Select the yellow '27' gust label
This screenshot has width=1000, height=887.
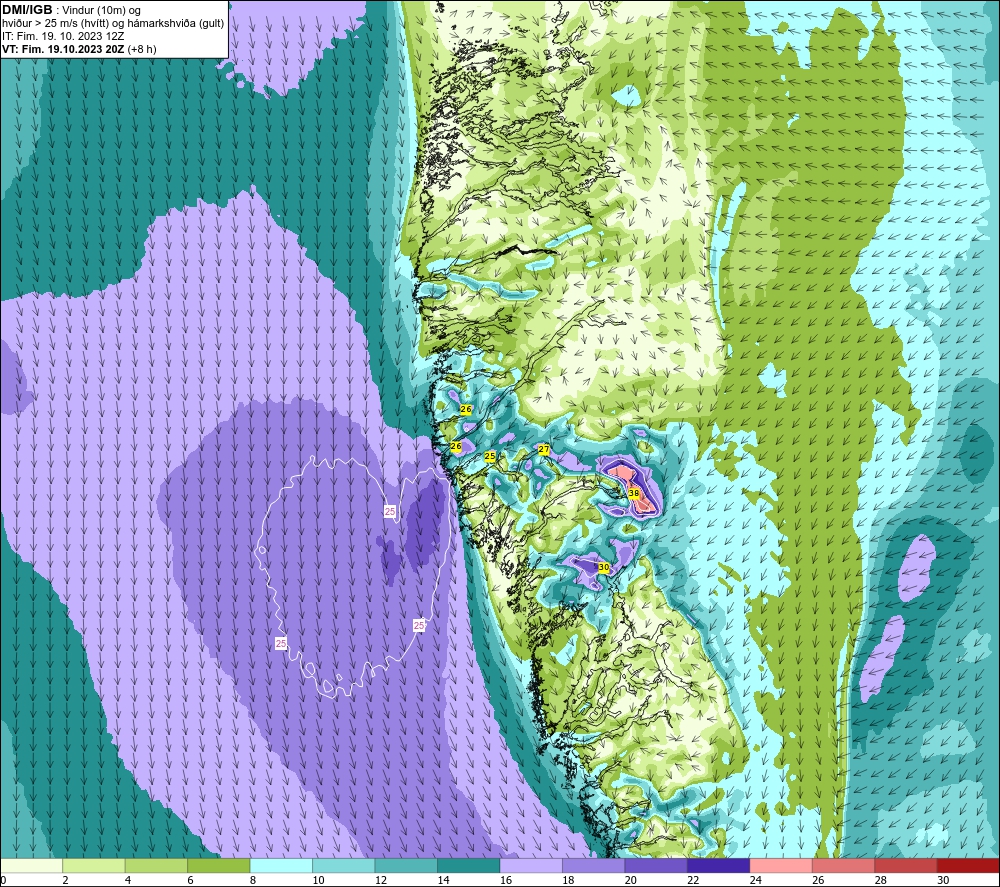(544, 450)
